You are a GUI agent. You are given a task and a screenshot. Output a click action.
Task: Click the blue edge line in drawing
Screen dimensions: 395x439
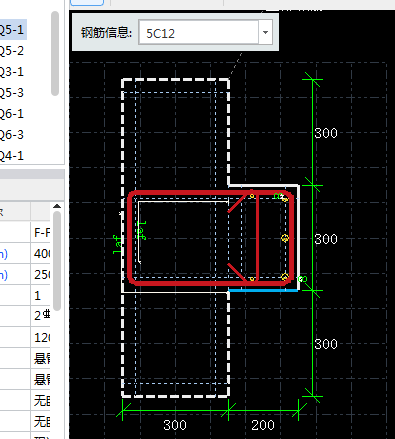(263, 291)
